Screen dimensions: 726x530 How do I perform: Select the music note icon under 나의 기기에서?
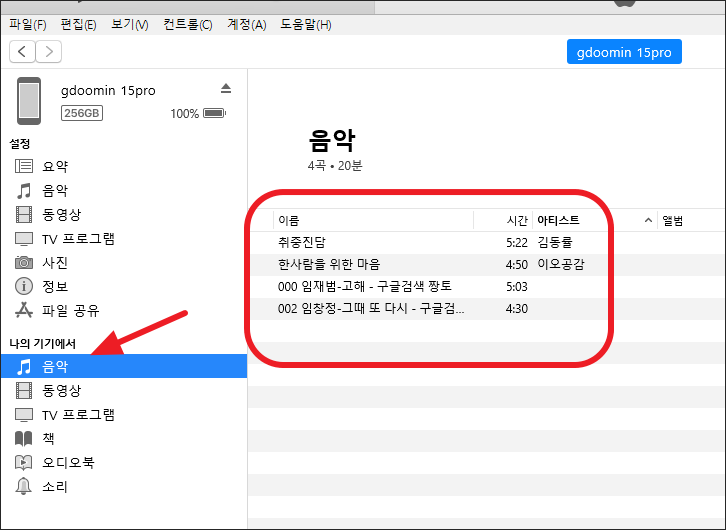click(24, 367)
